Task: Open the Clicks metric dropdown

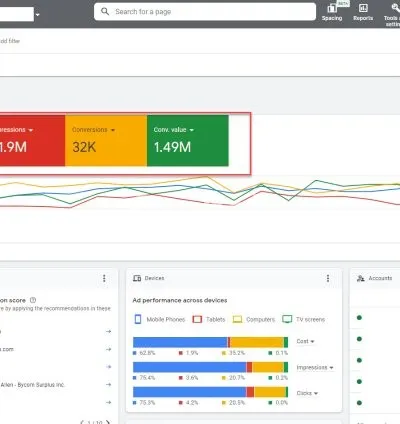Action: point(307,393)
